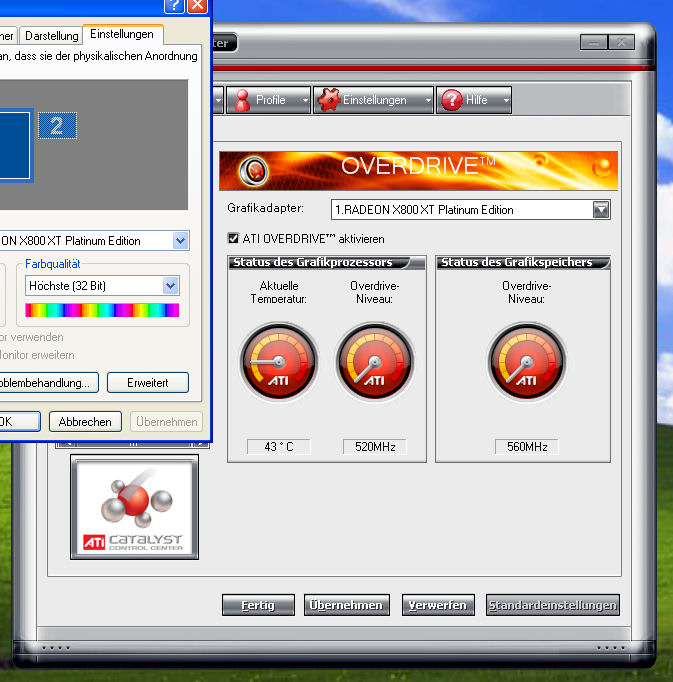Click the 43 °C temperature value field

pos(279,447)
